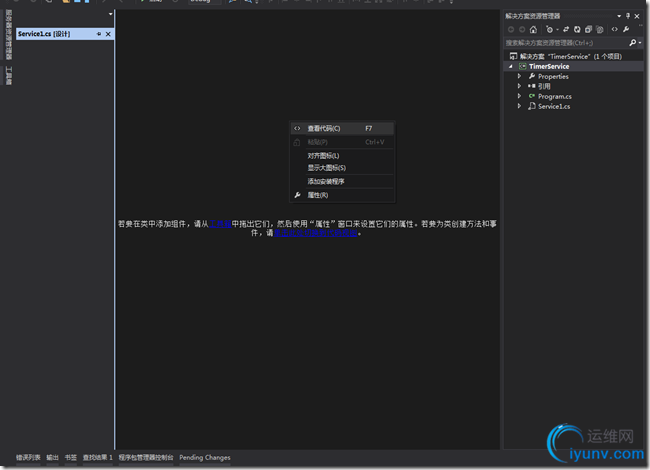The height and width of the screenshot is (470, 650).
Task: Click the View Code icon in Solution Explorer toolbar
Action: click(x=615, y=29)
